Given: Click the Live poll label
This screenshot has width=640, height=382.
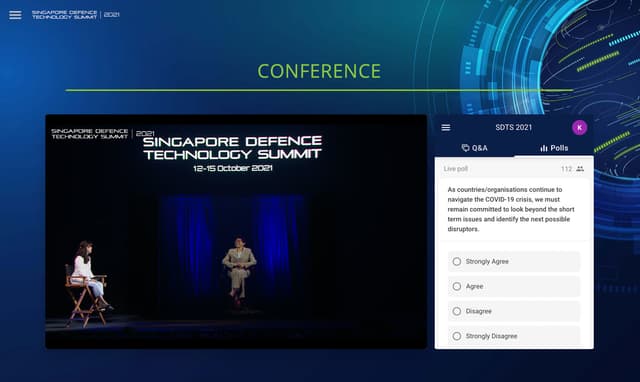Looking at the screenshot, I should (456, 169).
